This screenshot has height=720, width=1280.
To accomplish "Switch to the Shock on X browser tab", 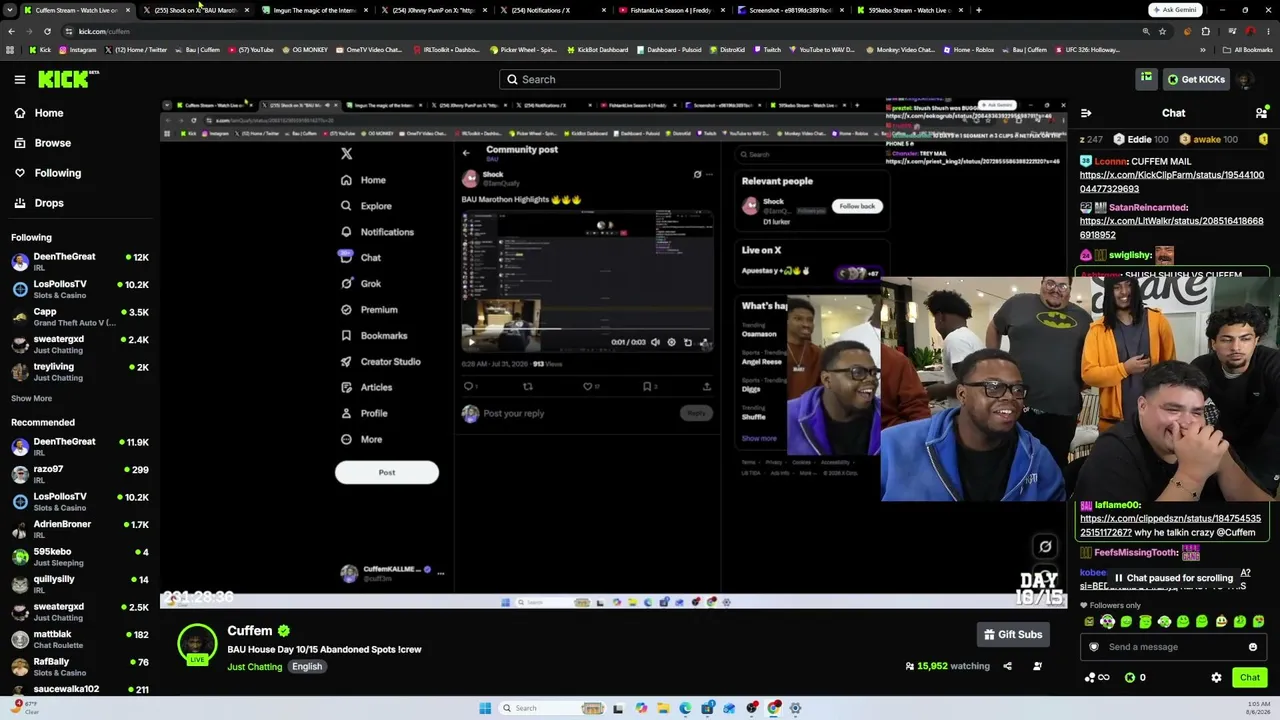I will pyautogui.click(x=197, y=10).
